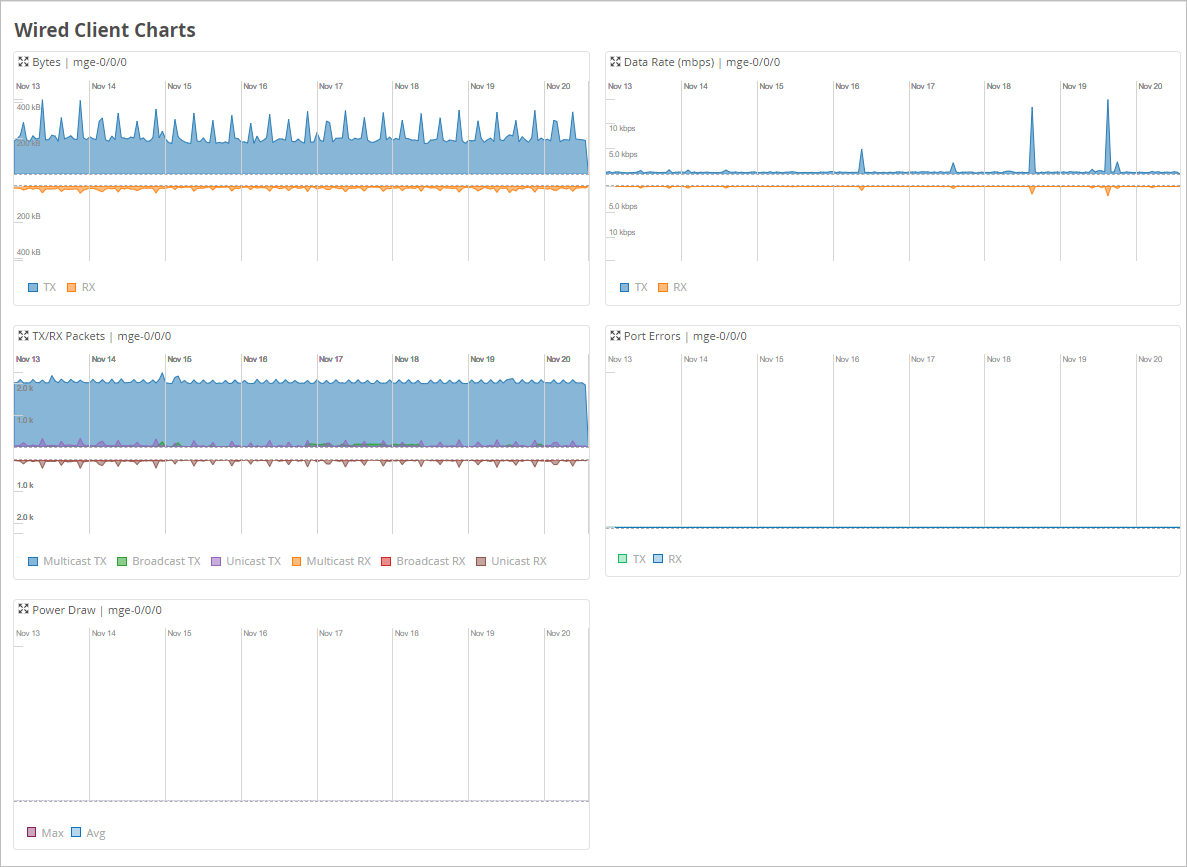Toggle Unicast RX in packets legend
The image size is (1187, 867).
[511, 561]
